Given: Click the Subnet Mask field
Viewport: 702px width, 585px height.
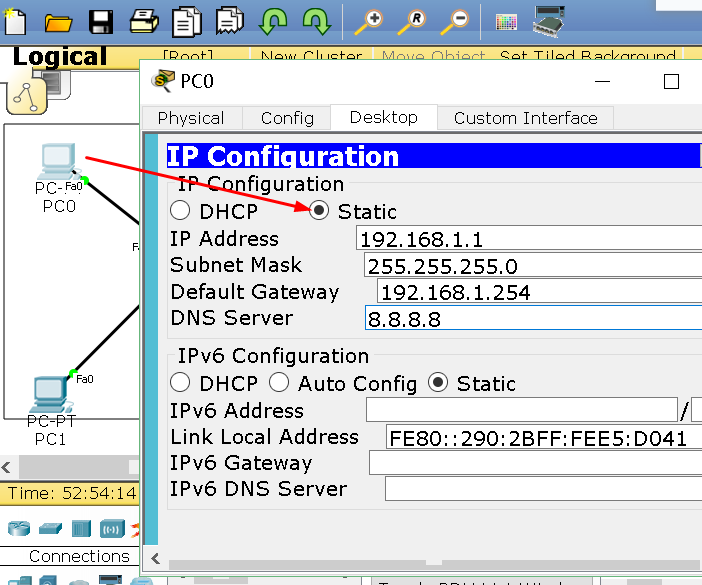Looking at the screenshot, I should click(533, 265).
